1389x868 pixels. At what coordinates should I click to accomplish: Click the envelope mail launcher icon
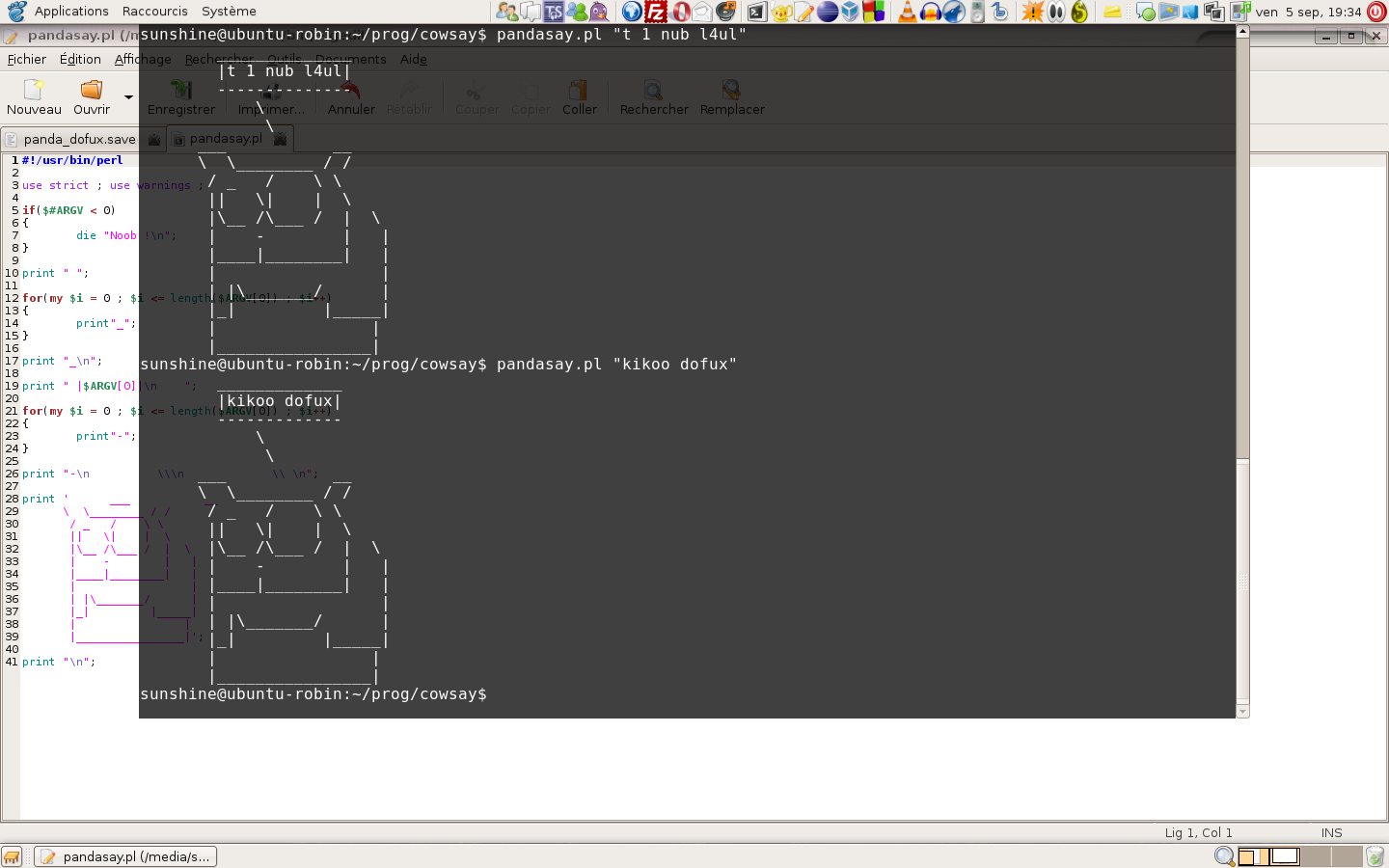tap(702, 12)
